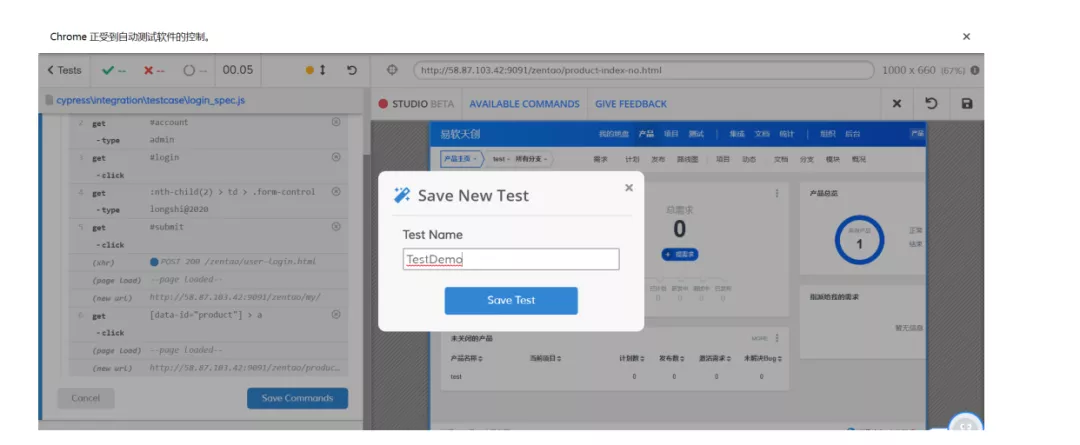Click the rerun tests icon in reporter header
The image size is (1080, 445).
click(x=352, y=70)
